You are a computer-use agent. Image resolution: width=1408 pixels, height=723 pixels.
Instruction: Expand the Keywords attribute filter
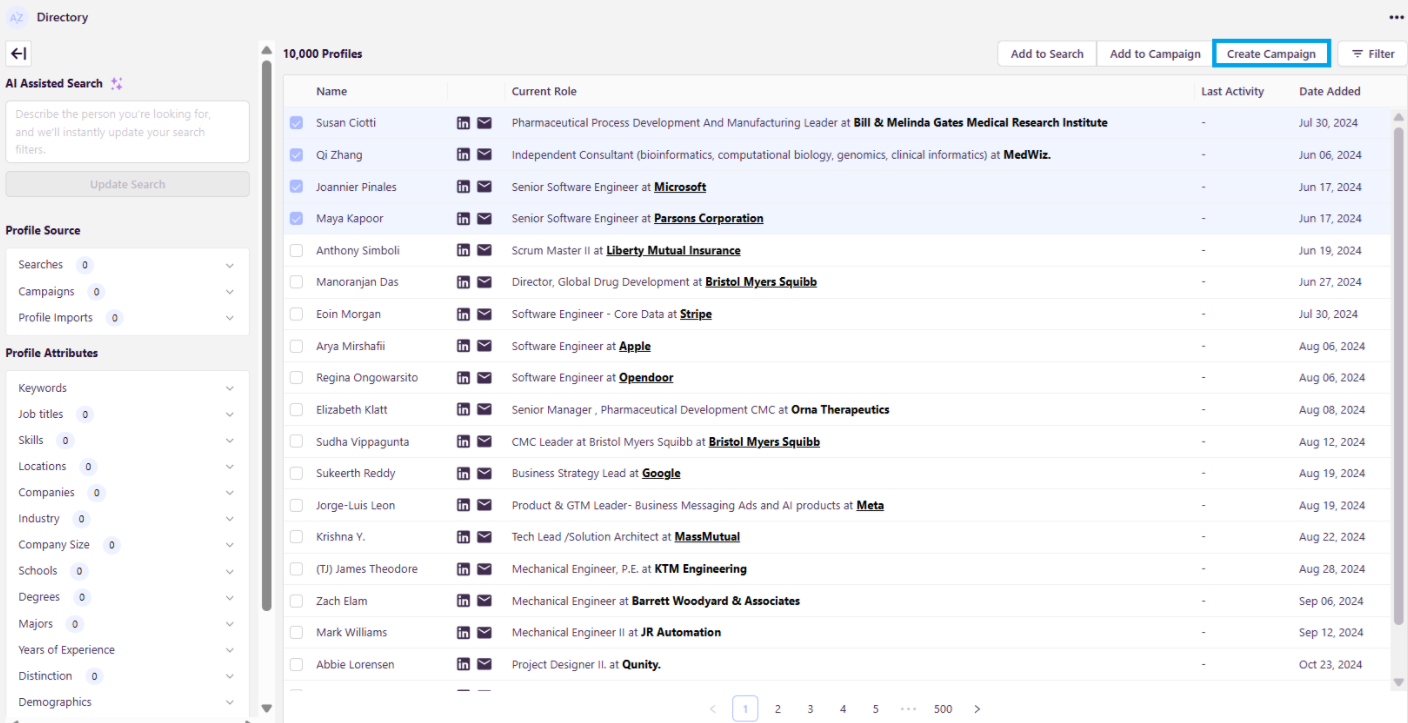(127, 388)
